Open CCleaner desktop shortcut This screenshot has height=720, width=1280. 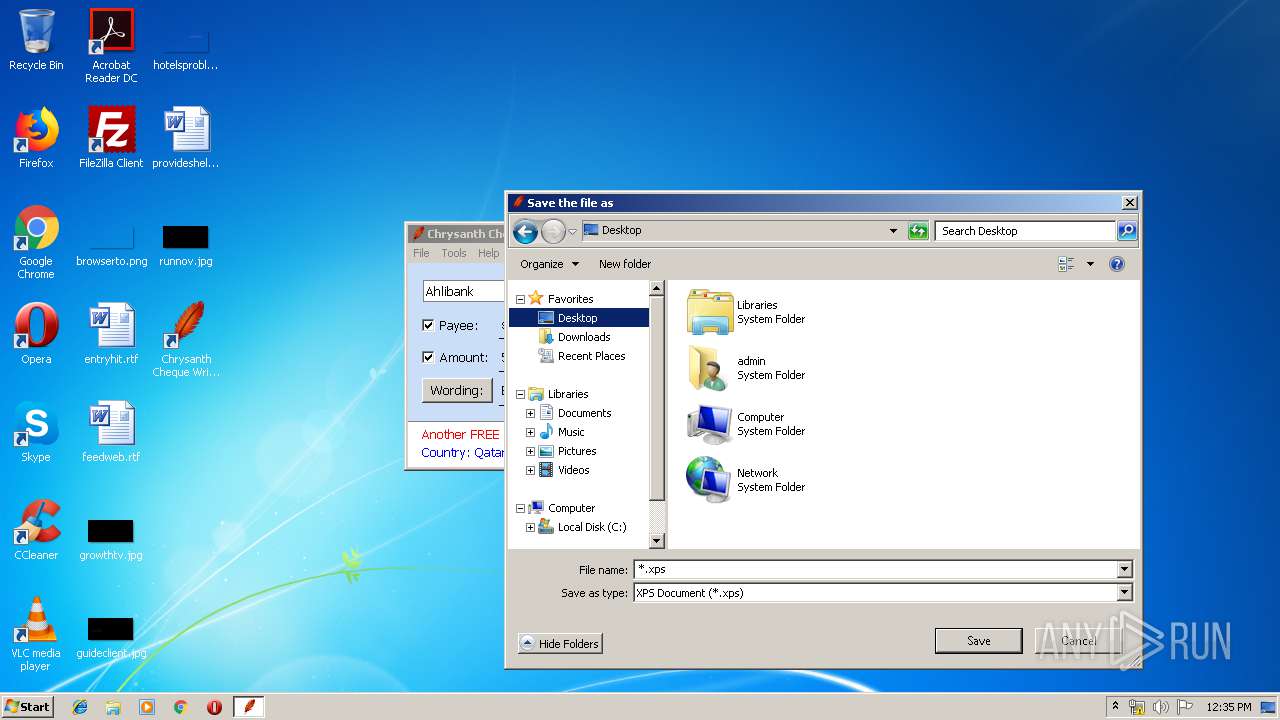click(x=36, y=530)
